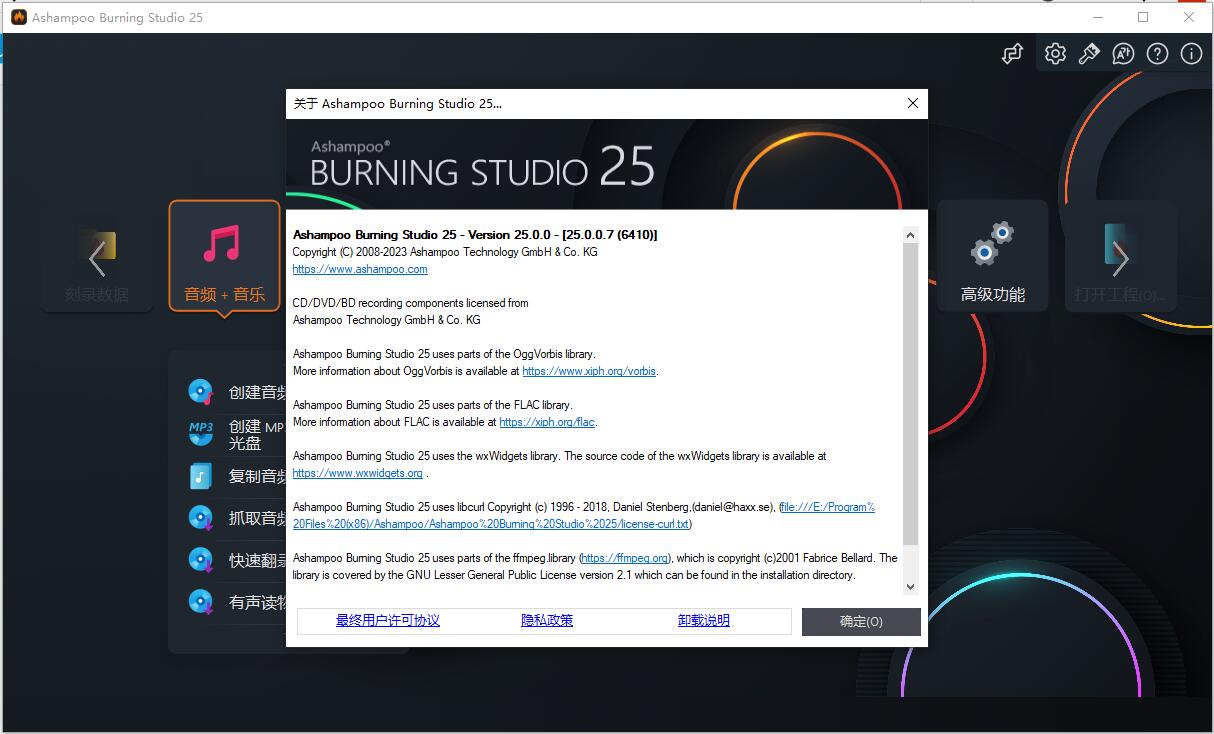
Task: Open the pin/skin tool icon in top toolbar
Action: coord(1089,54)
